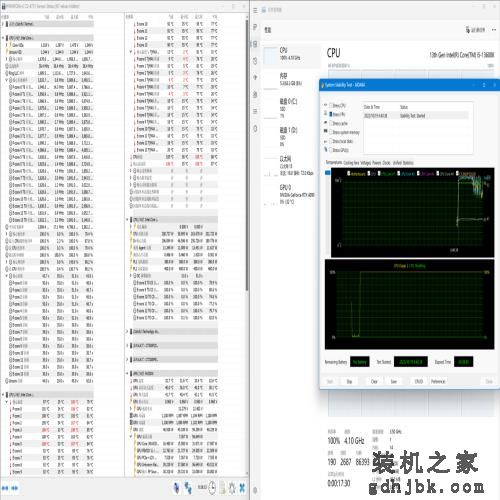Image resolution: width=500 pixels, height=500 pixels.
Task: Collapse first sensor group at top of HWiNFO left column
Action: (3, 24)
